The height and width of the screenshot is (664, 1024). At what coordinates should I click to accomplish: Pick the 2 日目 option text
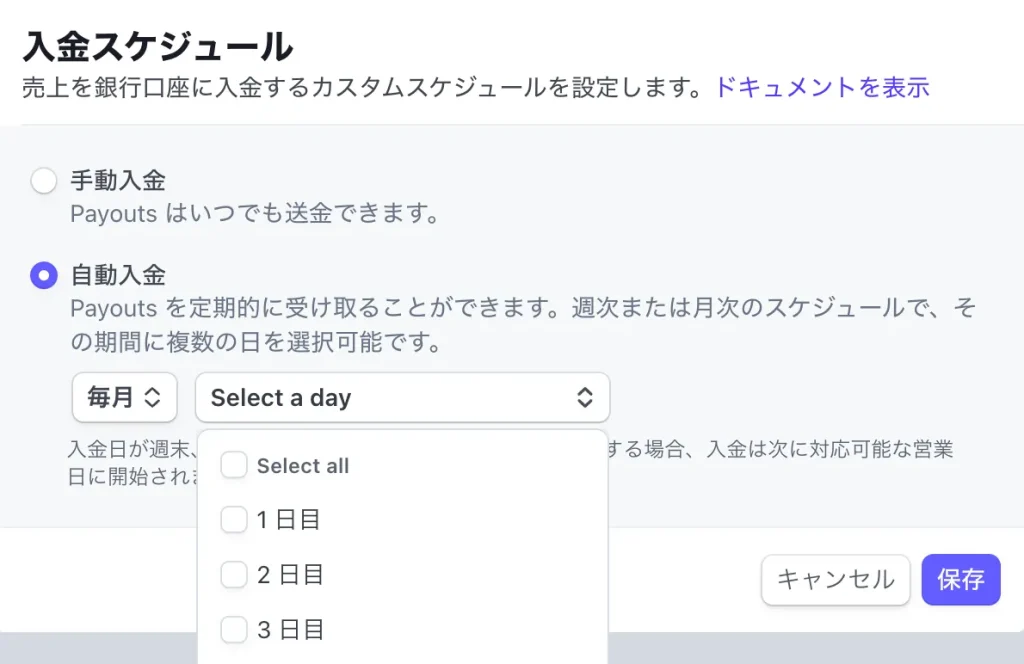click(x=290, y=575)
